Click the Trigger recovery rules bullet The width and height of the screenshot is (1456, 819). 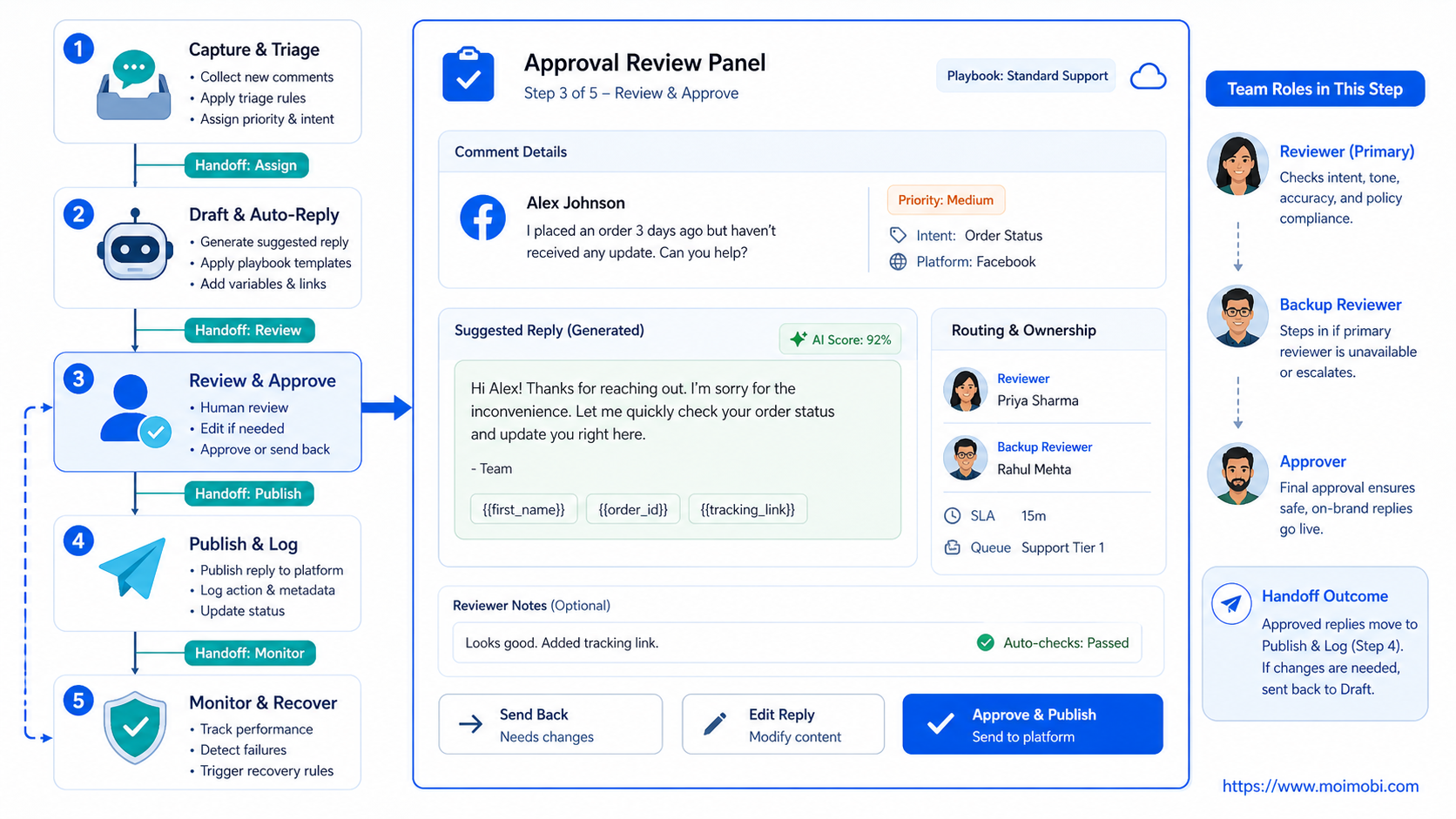[266, 770]
